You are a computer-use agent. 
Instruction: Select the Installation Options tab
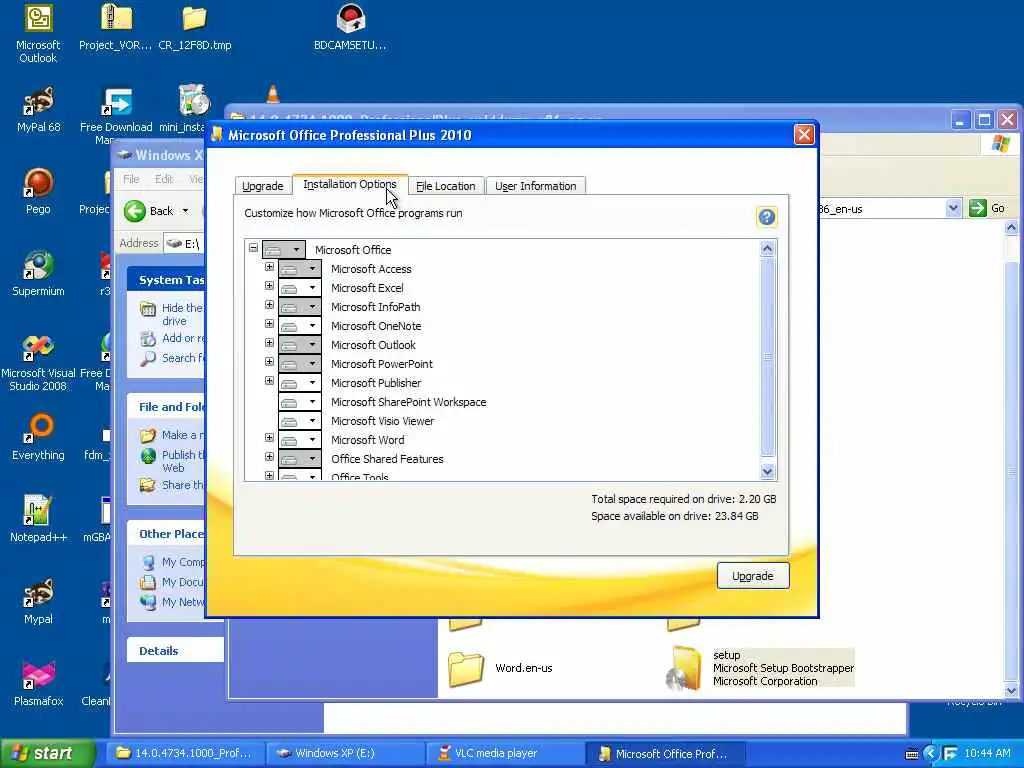tap(350, 184)
